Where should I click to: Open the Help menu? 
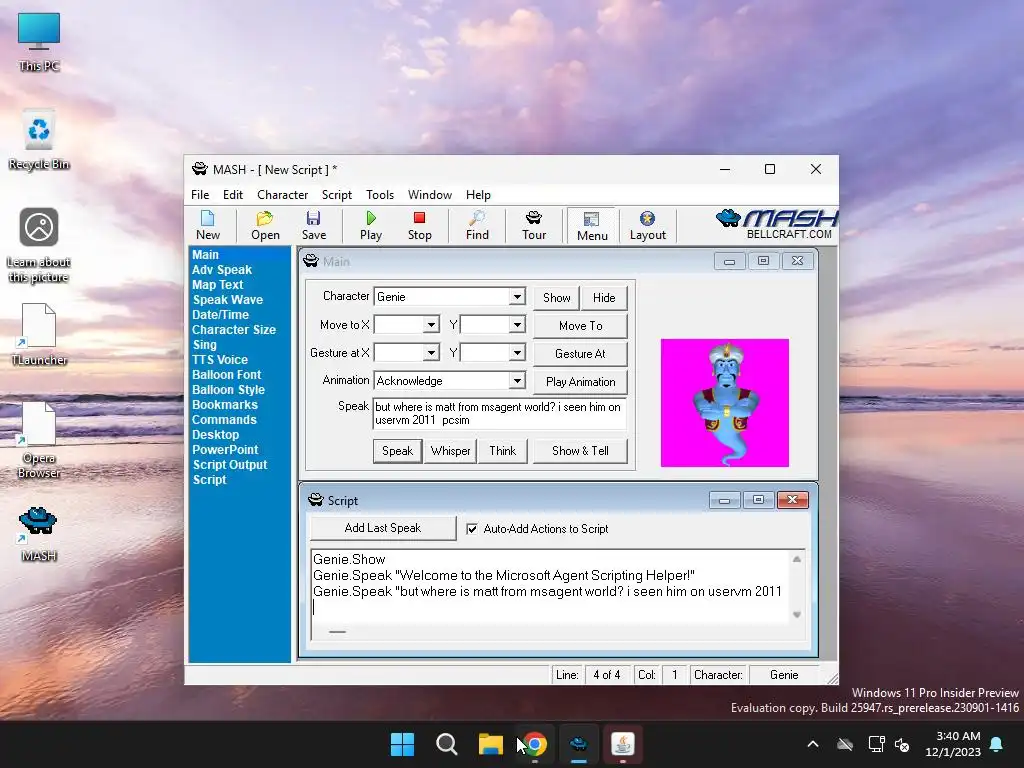[477, 195]
